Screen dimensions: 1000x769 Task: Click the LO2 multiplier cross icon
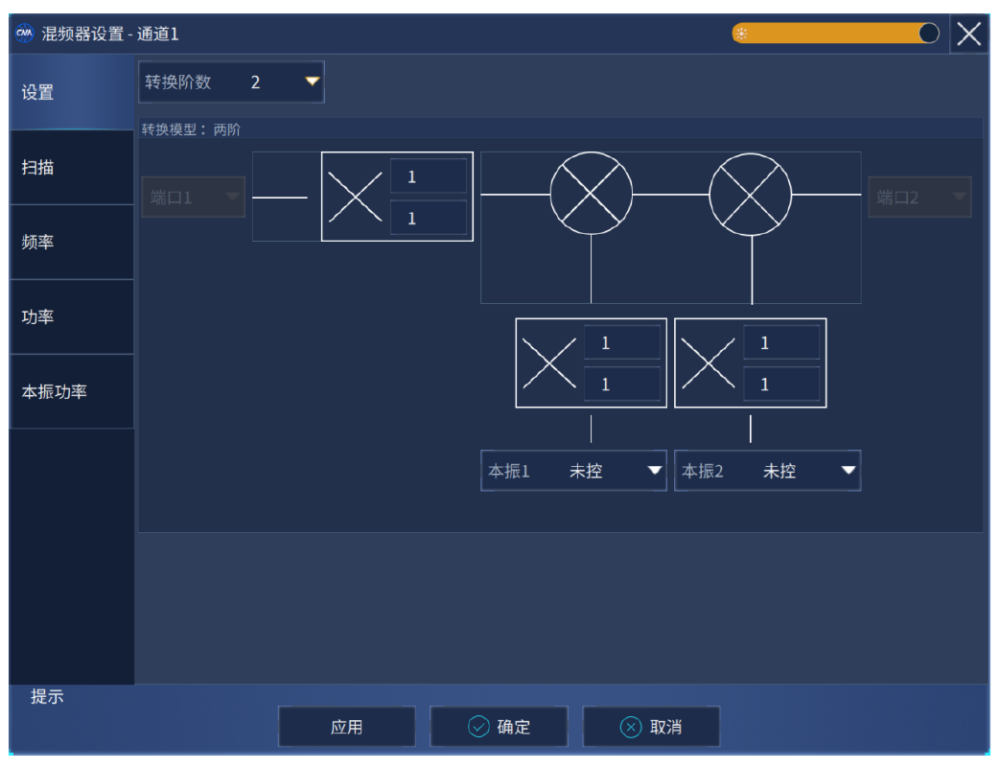[x=708, y=363]
